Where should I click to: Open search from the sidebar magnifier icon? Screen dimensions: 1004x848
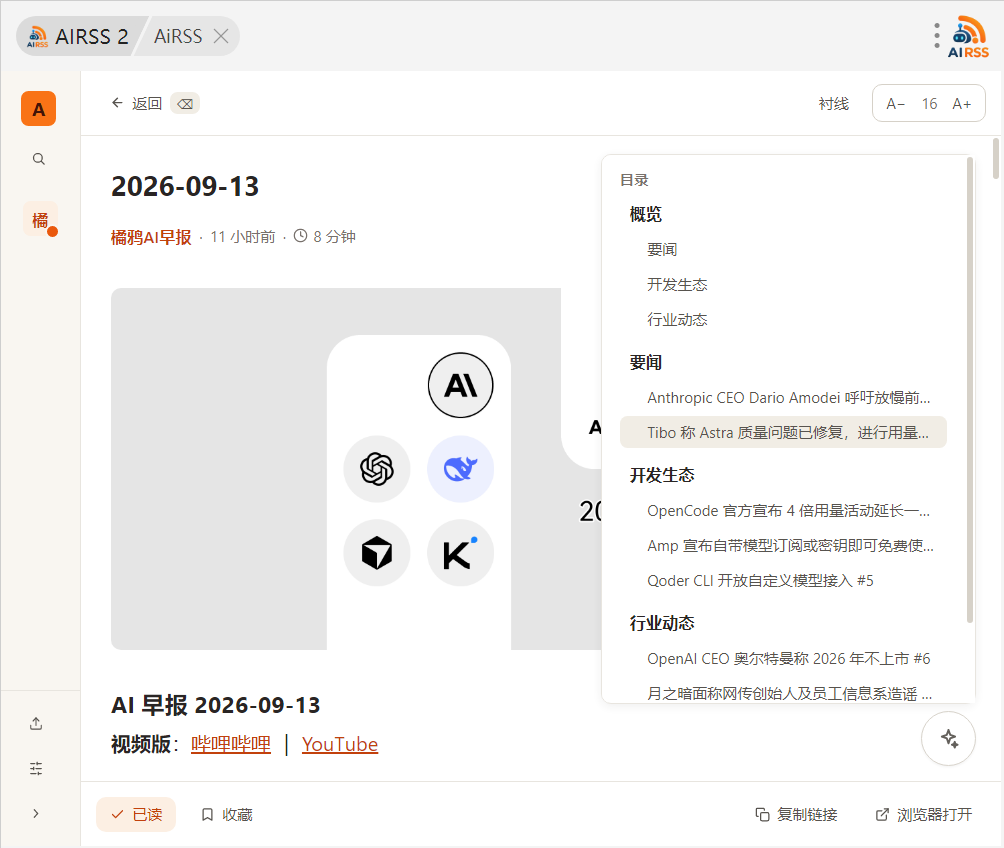[x=38, y=159]
